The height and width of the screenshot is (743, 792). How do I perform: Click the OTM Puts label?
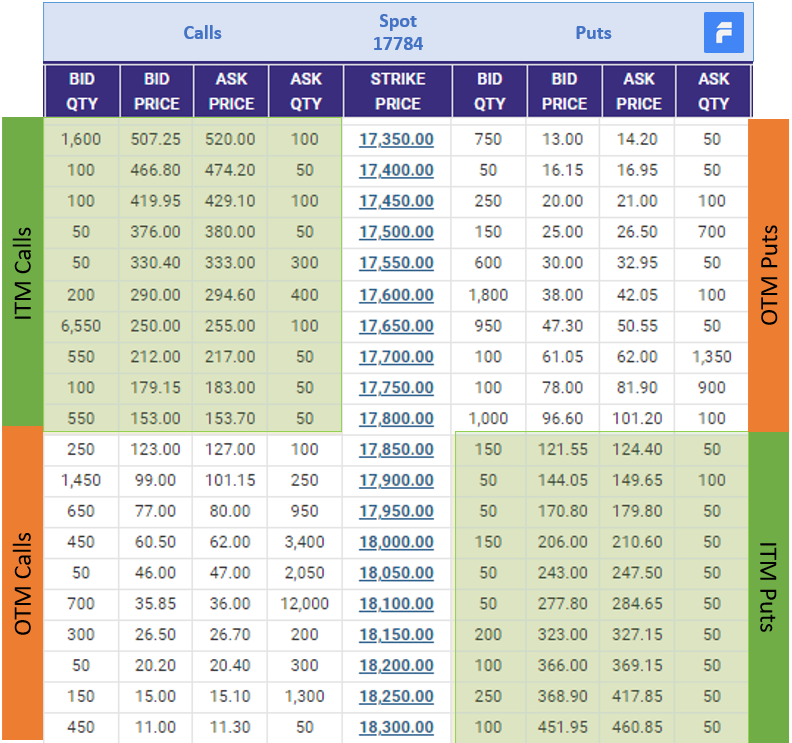[769, 275]
